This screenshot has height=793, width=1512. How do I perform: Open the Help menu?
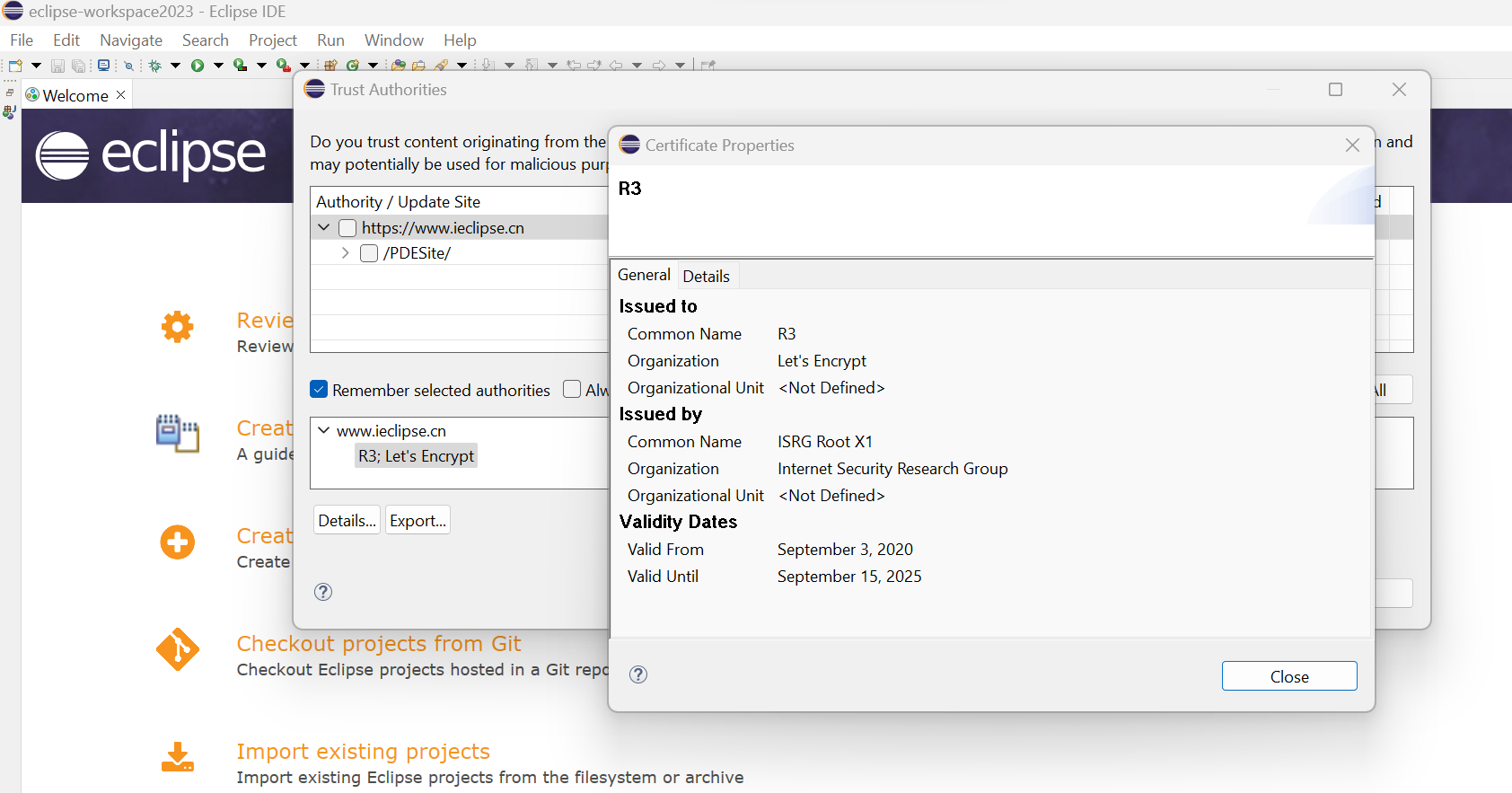click(460, 40)
